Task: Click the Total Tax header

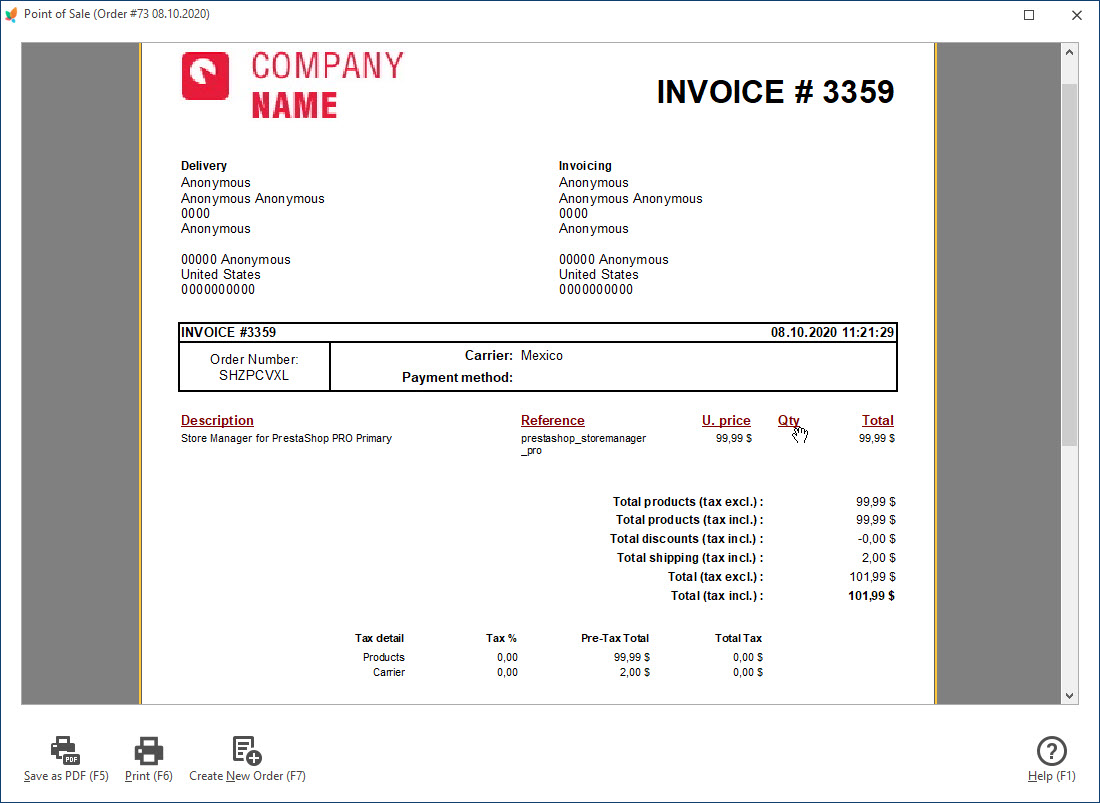Action: point(738,638)
